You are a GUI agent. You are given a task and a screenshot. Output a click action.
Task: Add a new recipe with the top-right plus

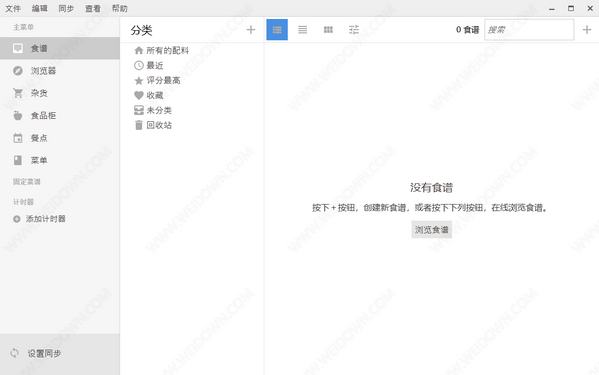pyautogui.click(x=587, y=29)
